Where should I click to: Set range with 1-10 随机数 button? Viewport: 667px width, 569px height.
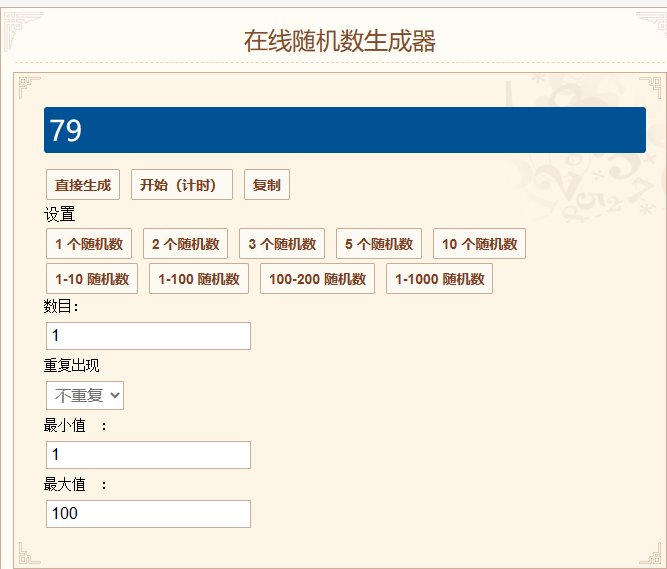[92, 279]
